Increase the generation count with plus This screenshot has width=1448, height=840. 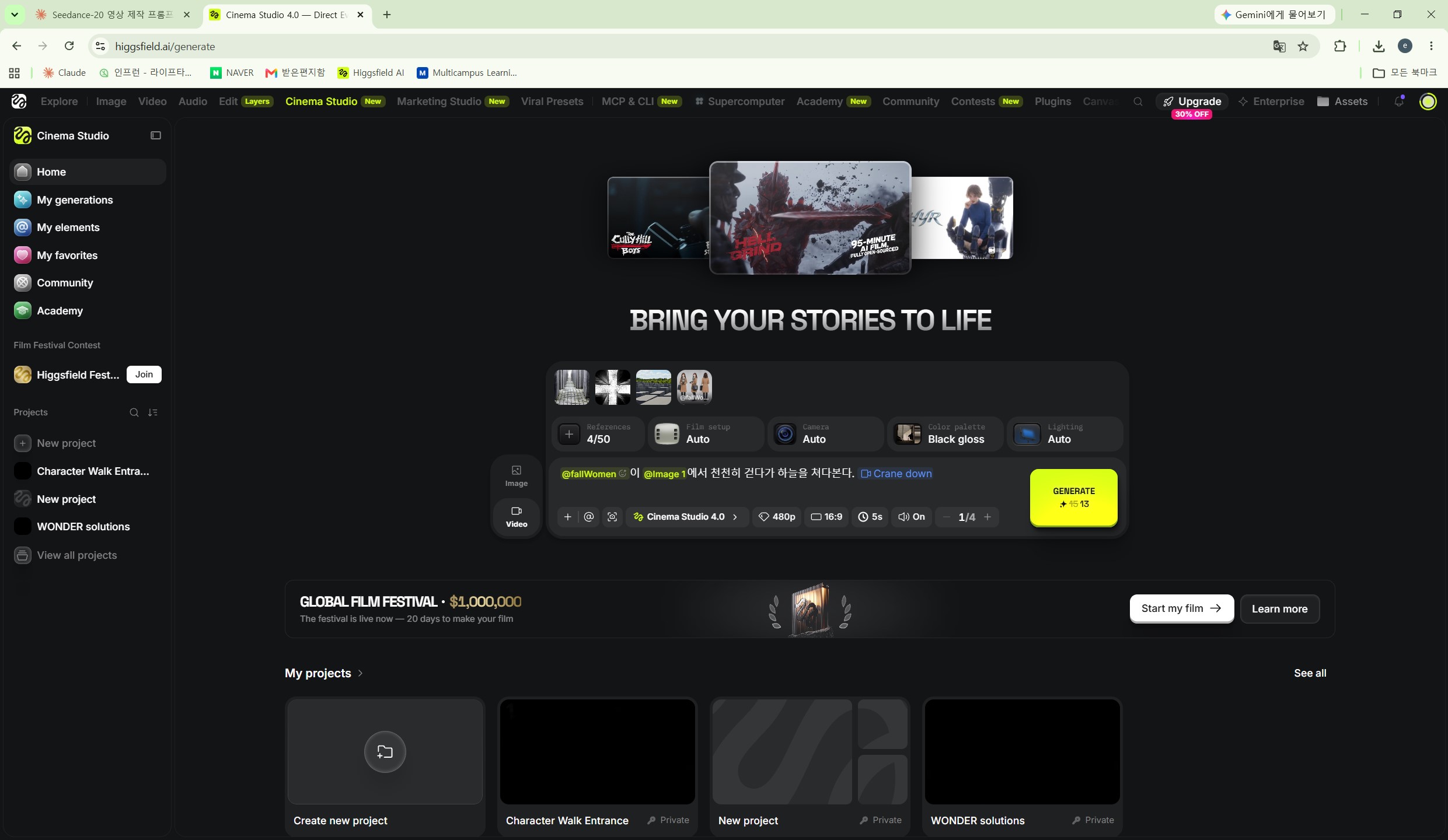[988, 517]
